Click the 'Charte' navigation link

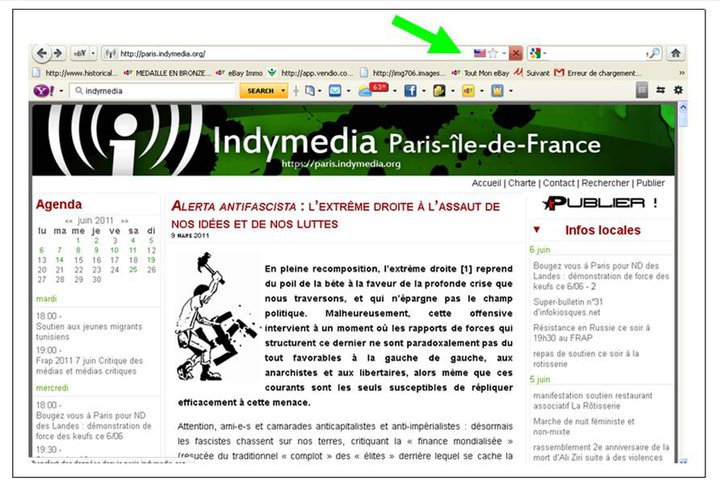pyautogui.click(x=522, y=183)
